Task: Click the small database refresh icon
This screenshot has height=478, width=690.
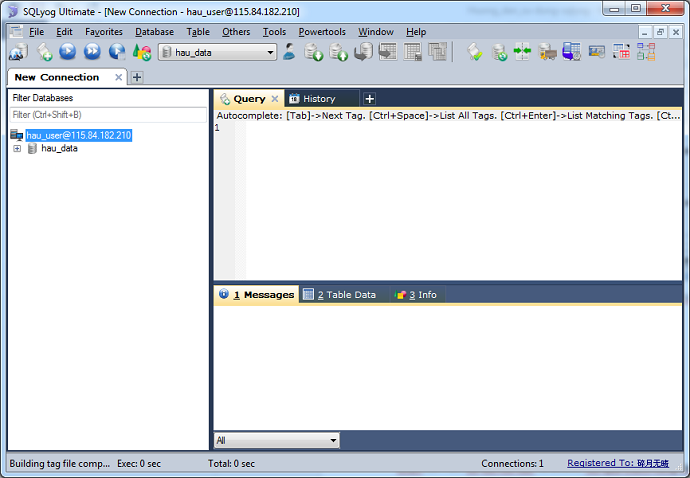Action: pos(499,53)
